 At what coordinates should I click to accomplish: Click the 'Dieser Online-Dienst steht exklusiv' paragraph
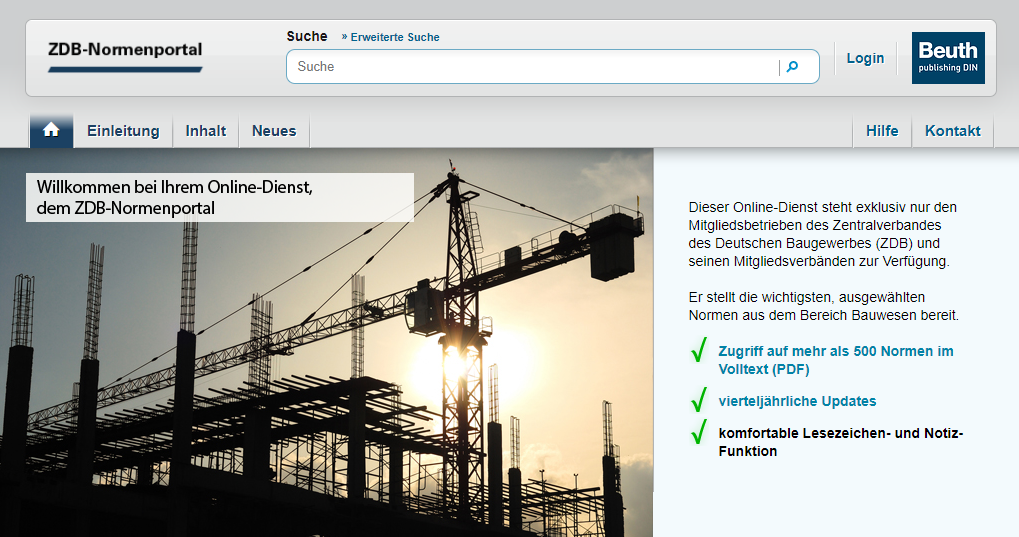(823, 234)
